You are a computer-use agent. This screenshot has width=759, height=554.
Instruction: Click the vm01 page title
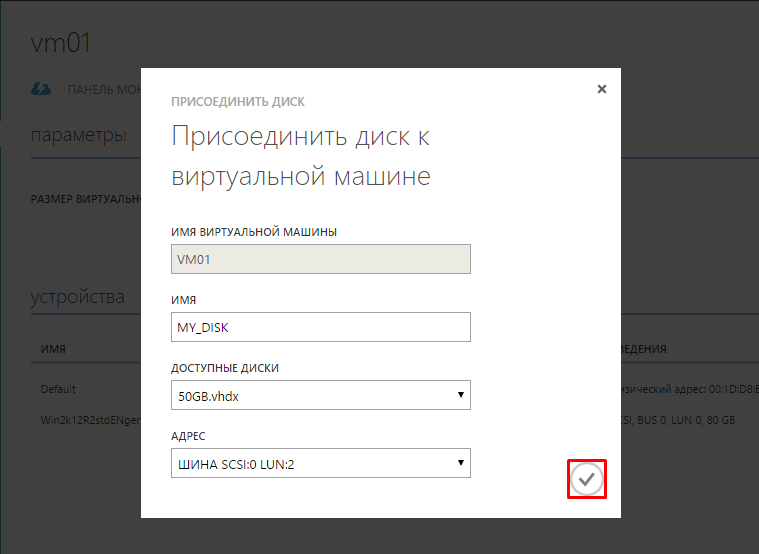point(62,42)
